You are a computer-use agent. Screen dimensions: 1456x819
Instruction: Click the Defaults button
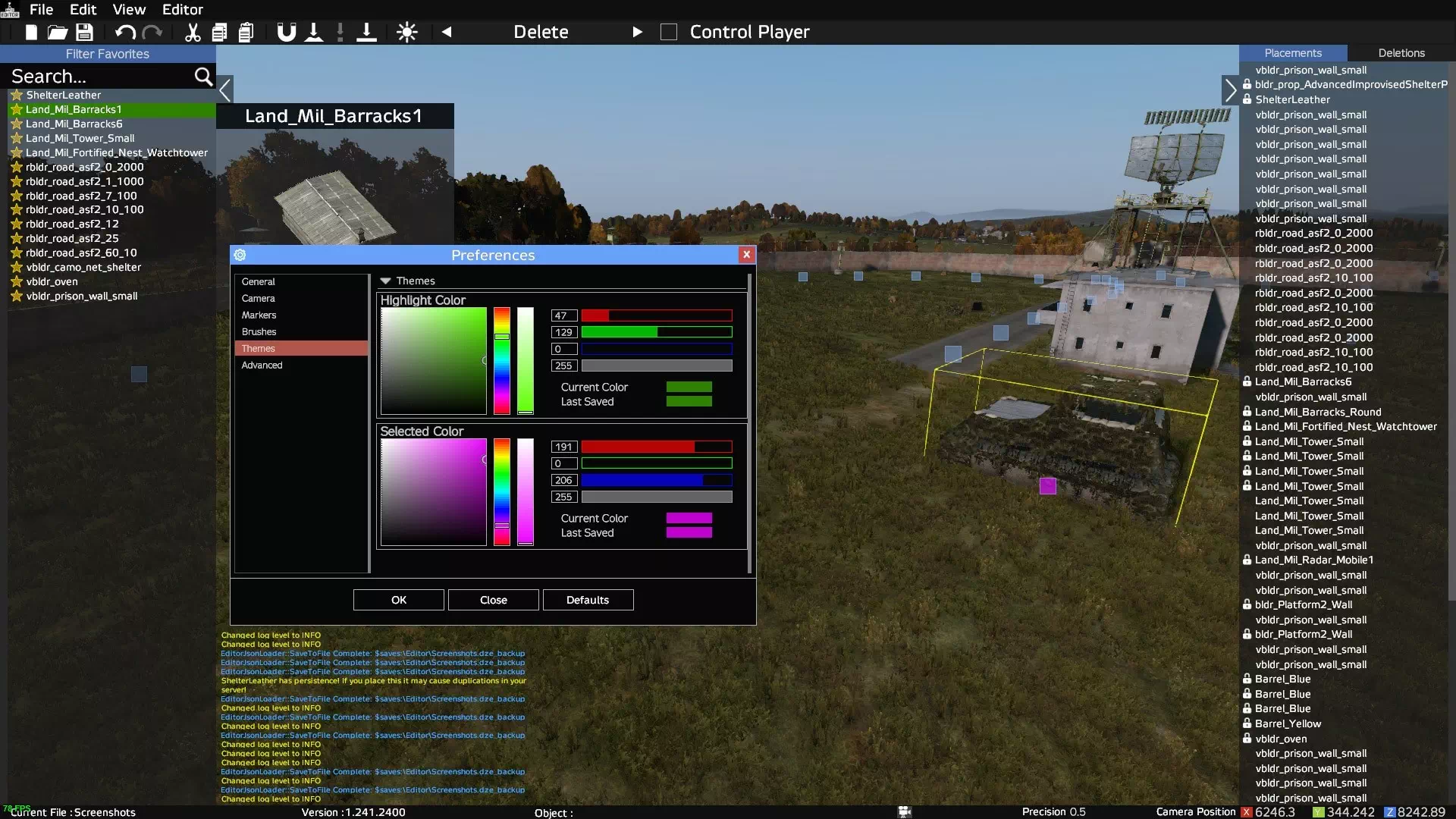click(x=588, y=600)
